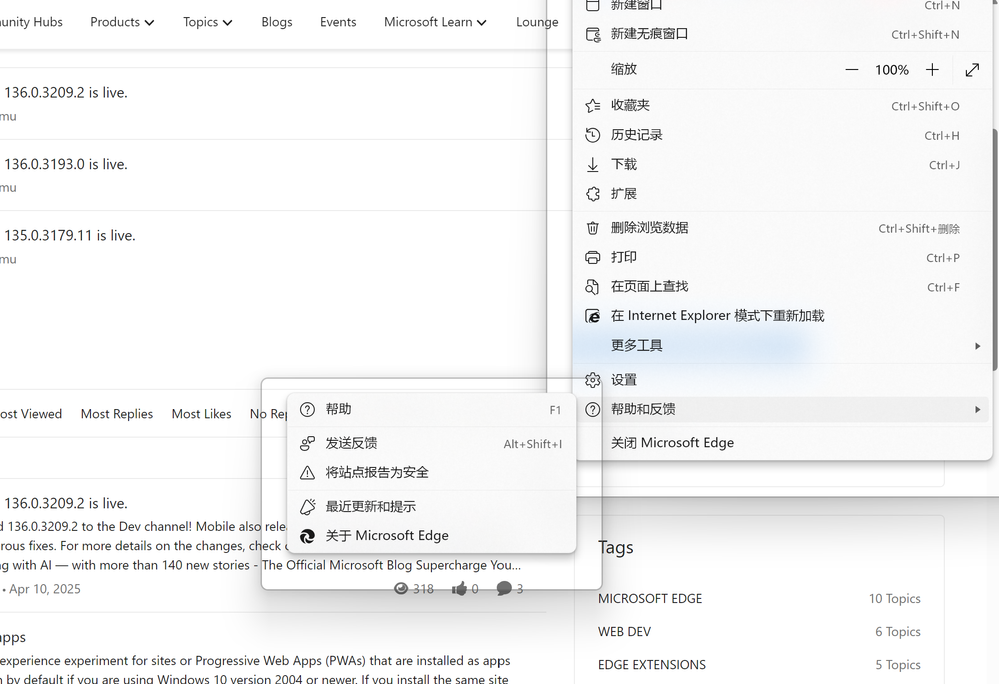Click the warning triangle icon beside 将站点报告为安全
The height and width of the screenshot is (684, 999).
tap(308, 473)
